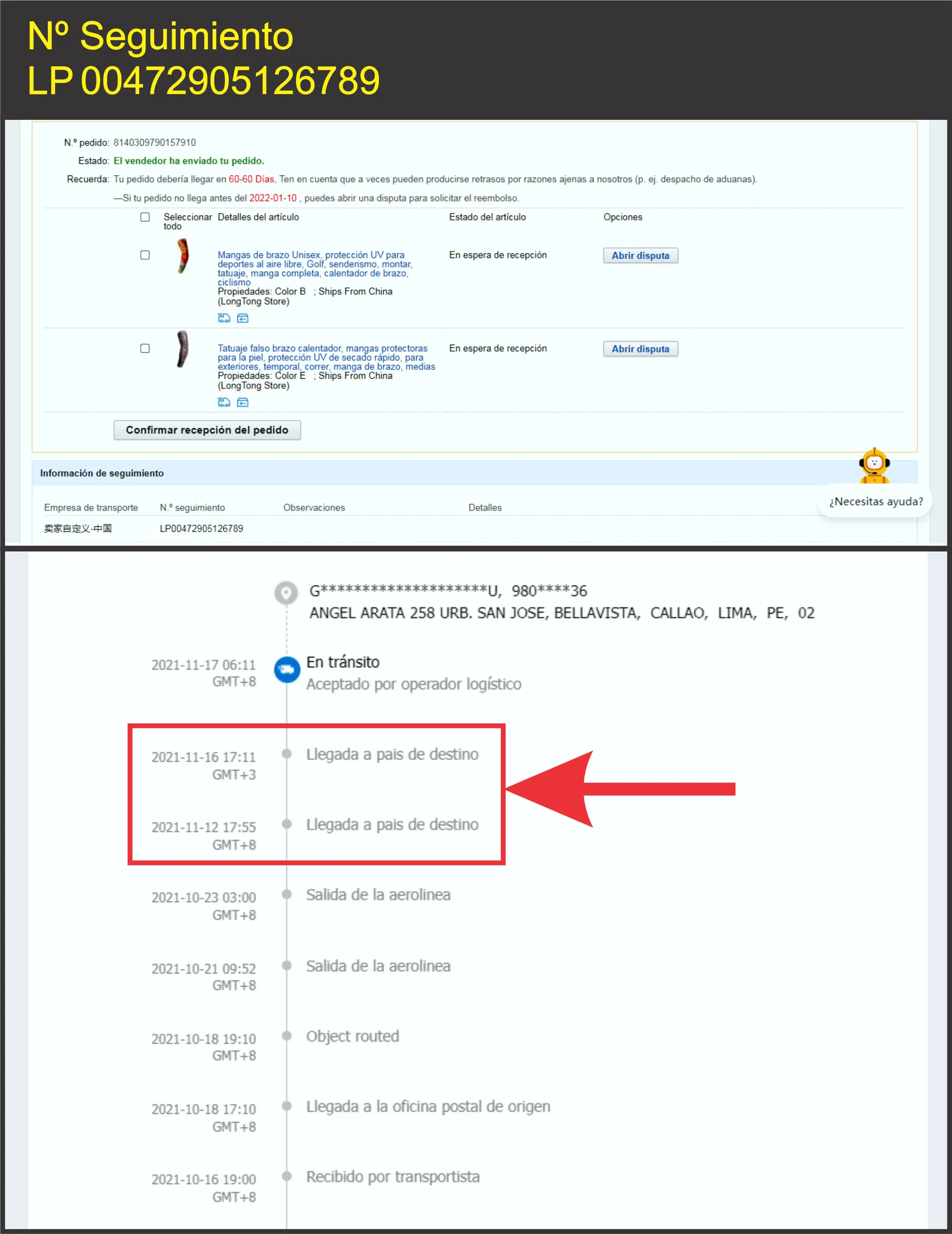Open dispute for Mangas de brazo Unisex item
This screenshot has height=1234, width=952.
click(640, 255)
